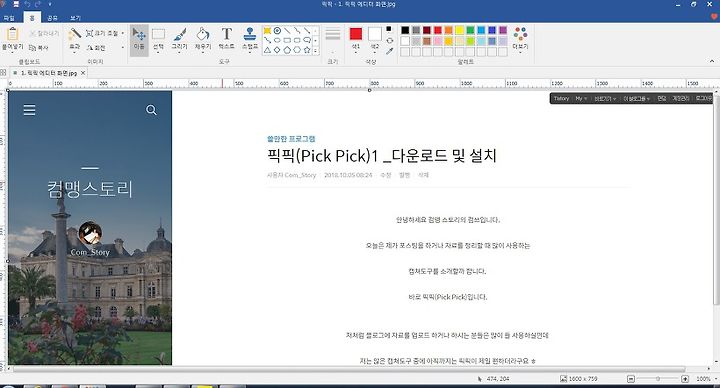Open the File (파일) ribbon tab
This screenshot has width=720, height=388.
[x=9, y=18]
